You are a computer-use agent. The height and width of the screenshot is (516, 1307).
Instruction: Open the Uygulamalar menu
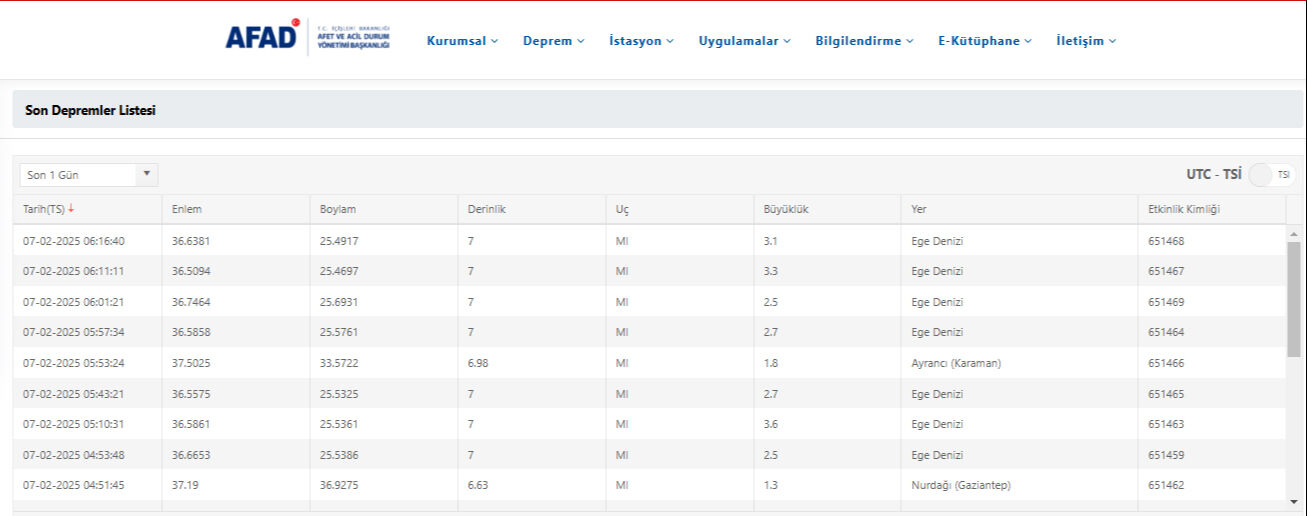[x=744, y=41]
